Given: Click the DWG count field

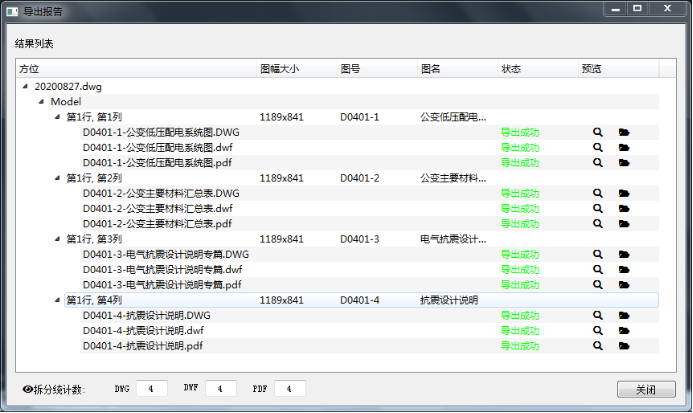Looking at the screenshot, I should [152, 388].
